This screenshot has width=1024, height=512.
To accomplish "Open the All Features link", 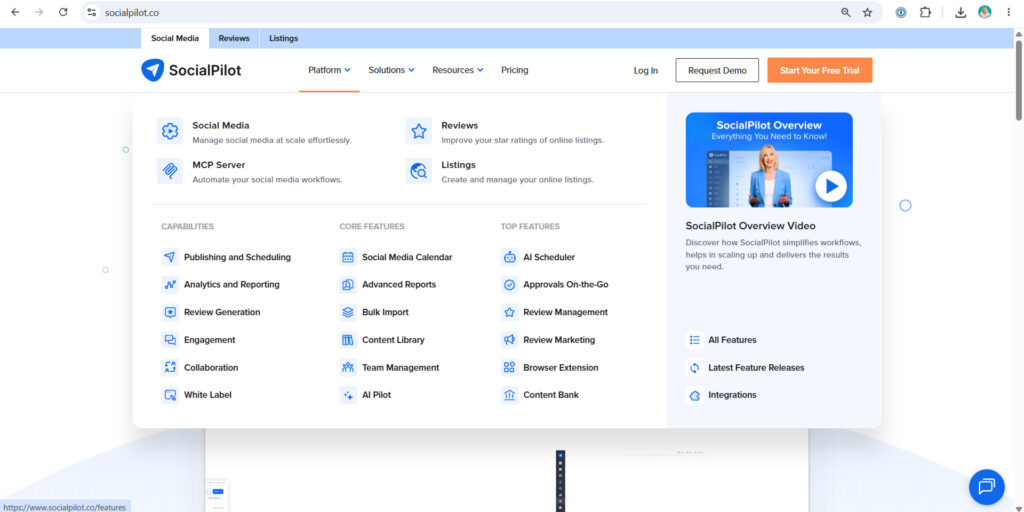I will point(732,340).
